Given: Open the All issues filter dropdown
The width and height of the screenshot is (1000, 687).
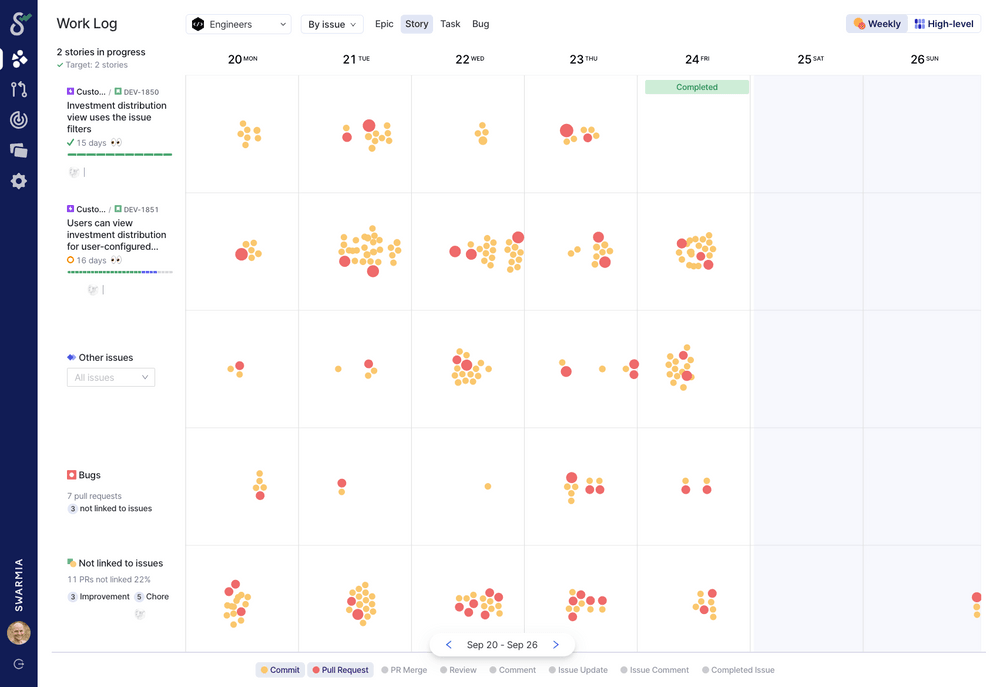Looking at the screenshot, I should coord(110,377).
